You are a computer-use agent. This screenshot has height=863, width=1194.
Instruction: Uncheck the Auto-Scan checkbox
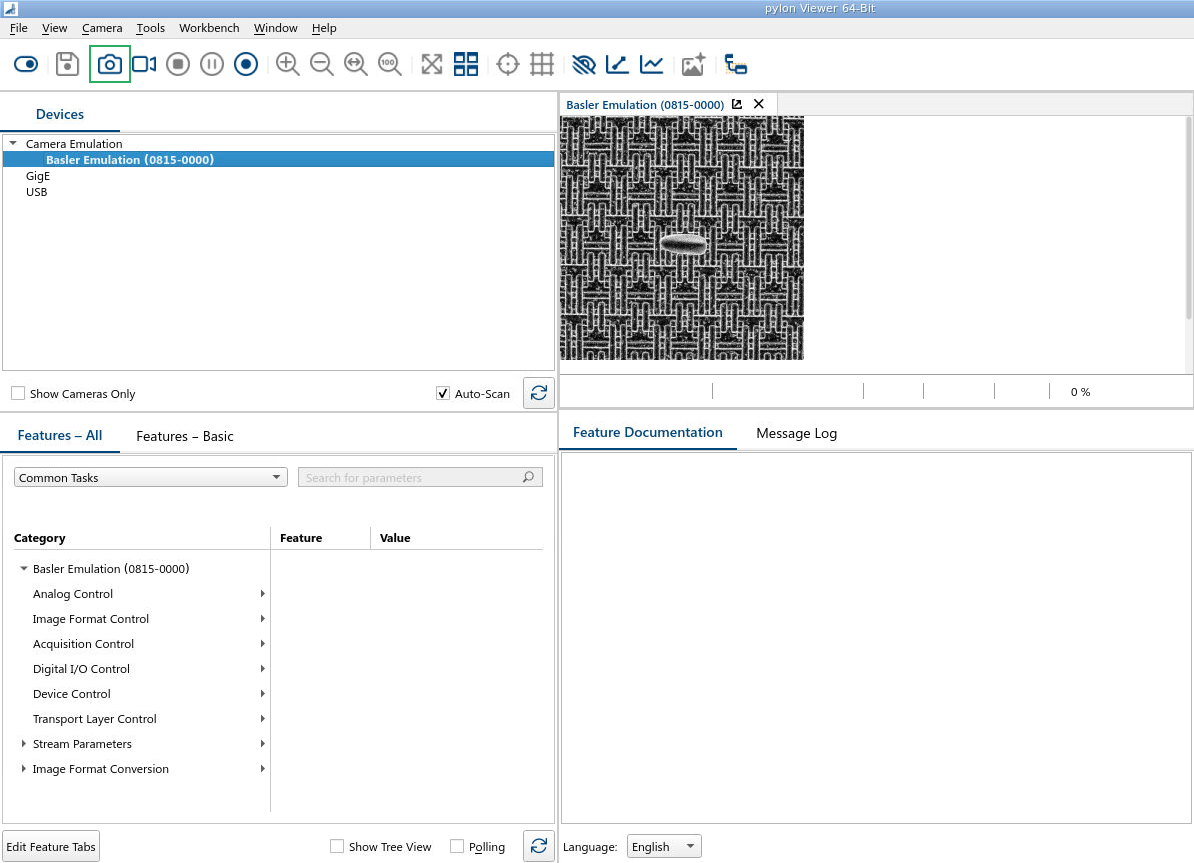[x=442, y=393]
